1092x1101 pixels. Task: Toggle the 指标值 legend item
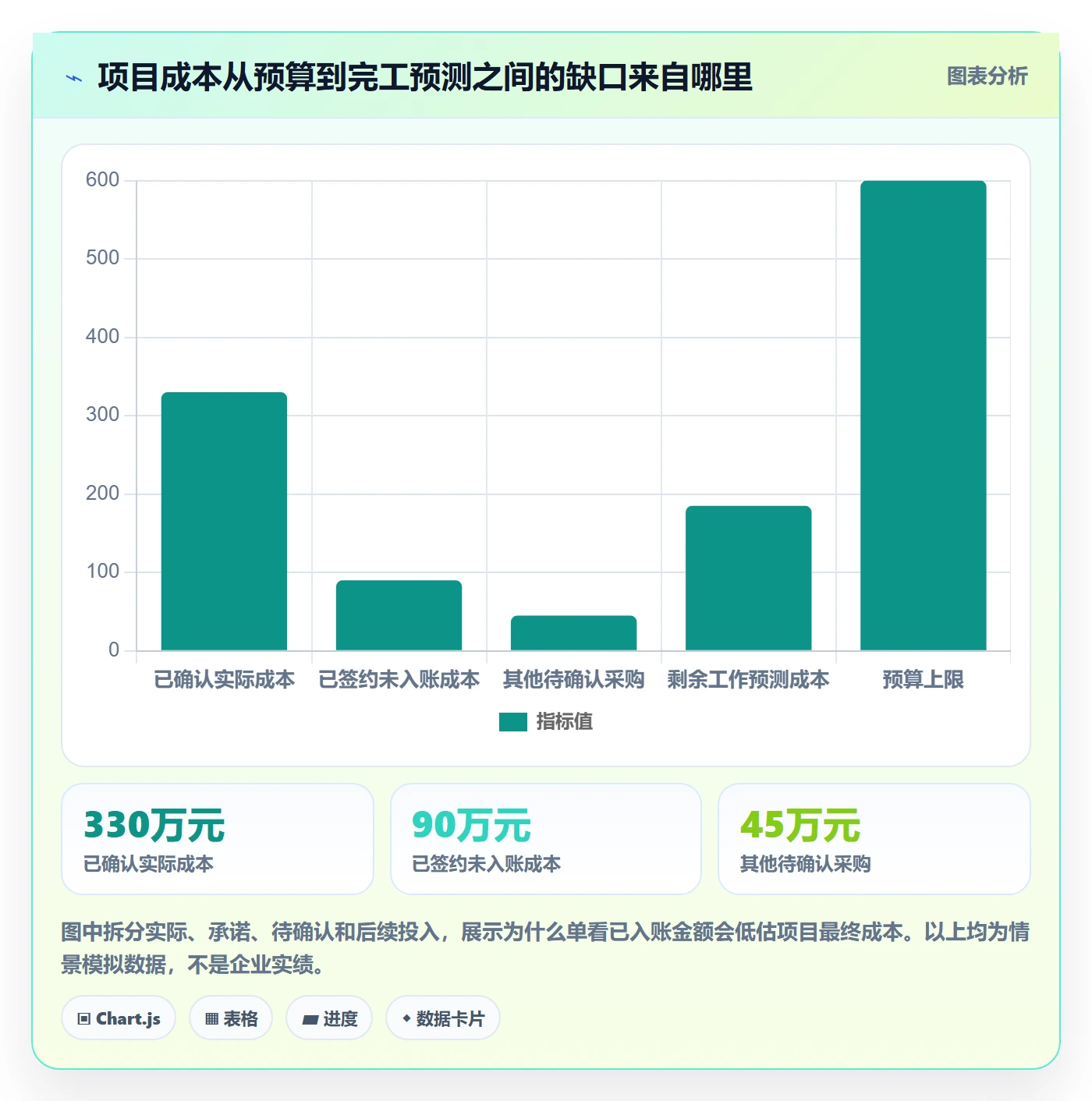tap(546, 721)
